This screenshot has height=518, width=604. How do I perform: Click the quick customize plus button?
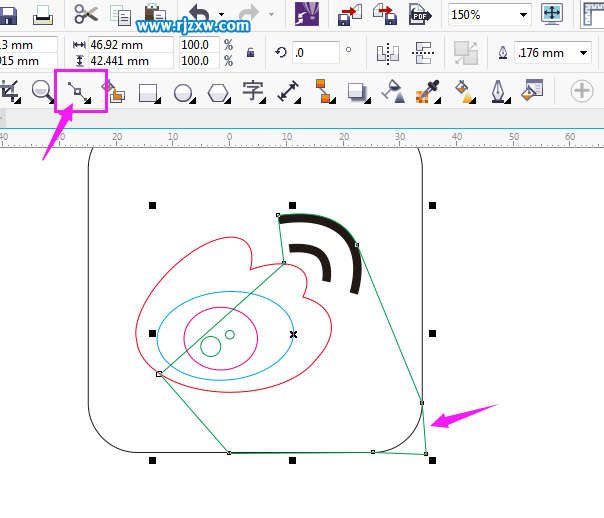pos(581,91)
